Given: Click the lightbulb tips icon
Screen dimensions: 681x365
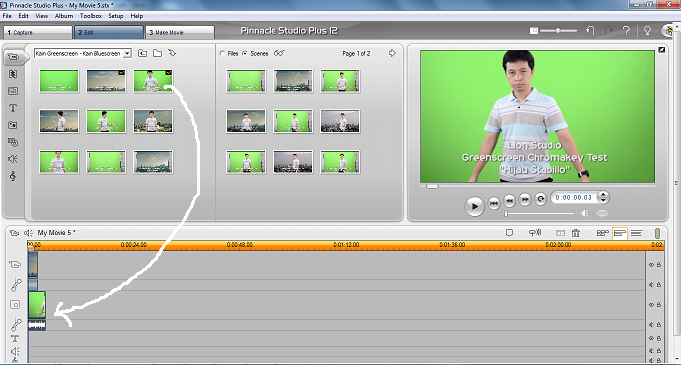Looking at the screenshot, I should (x=647, y=31).
